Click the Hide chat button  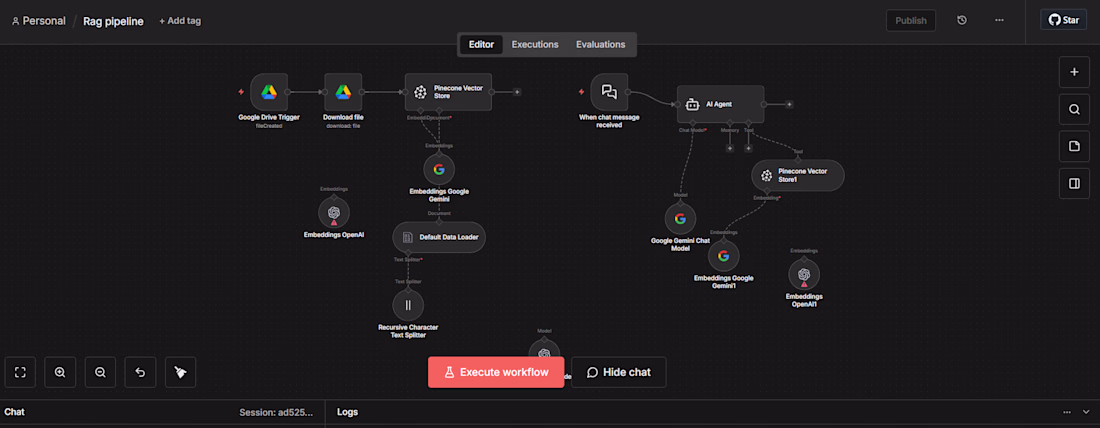pos(619,373)
